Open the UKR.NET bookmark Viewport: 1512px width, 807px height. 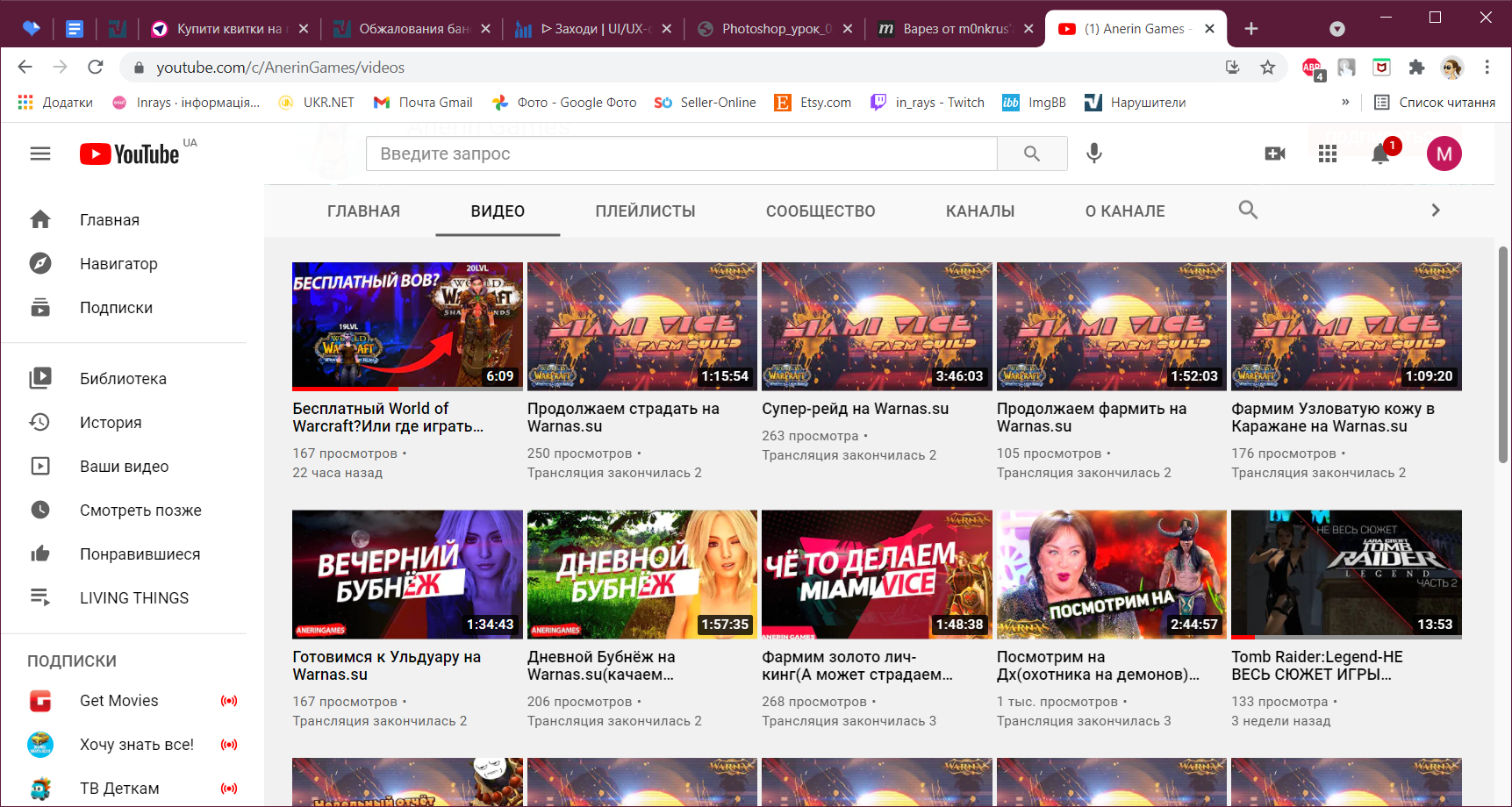[x=317, y=103]
